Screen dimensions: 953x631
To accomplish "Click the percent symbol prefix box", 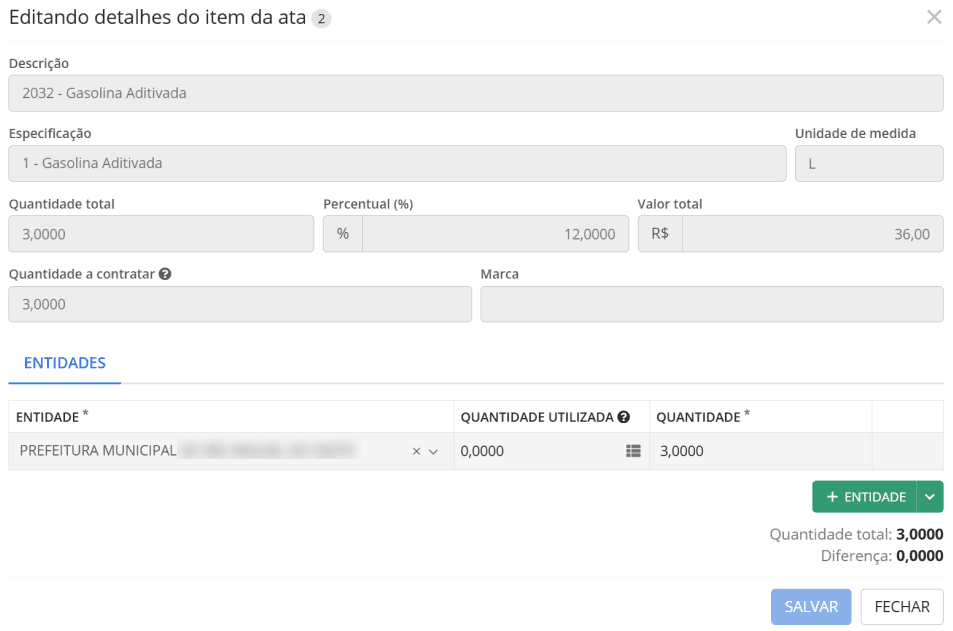I will tap(342, 234).
